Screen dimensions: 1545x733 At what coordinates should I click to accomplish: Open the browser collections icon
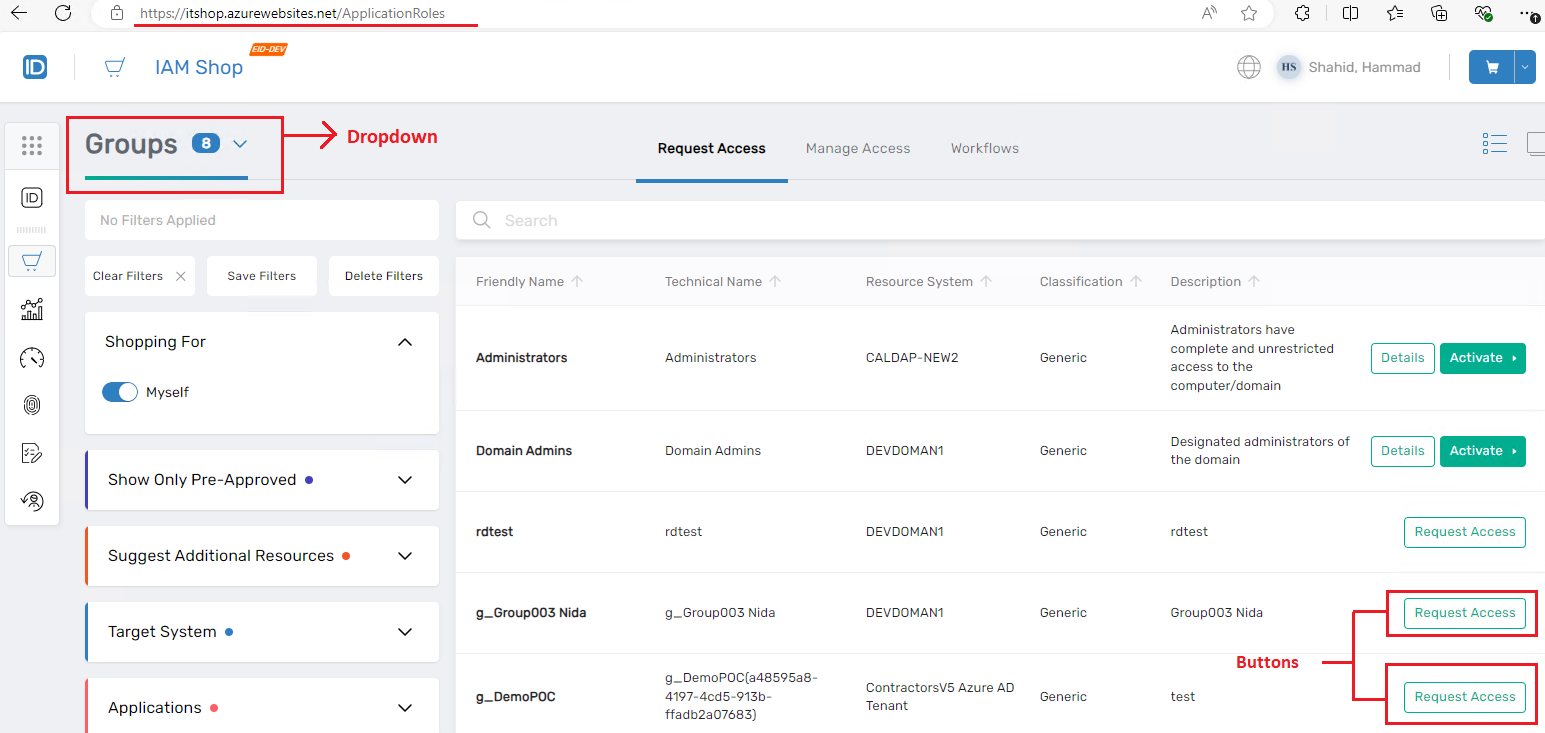1439,13
